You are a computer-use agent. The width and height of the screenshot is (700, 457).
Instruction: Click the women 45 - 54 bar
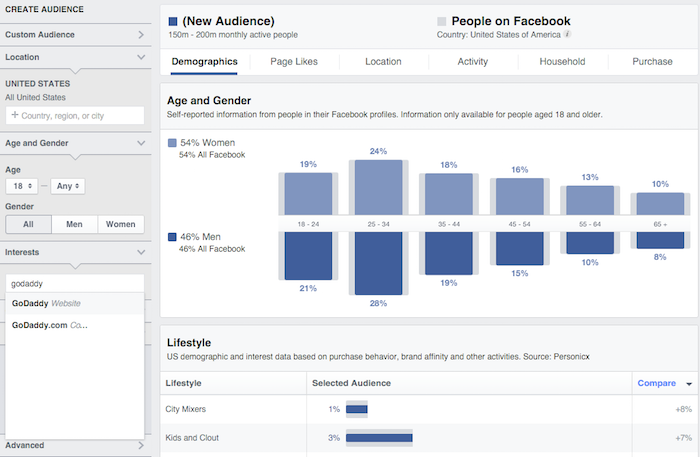[x=520, y=197]
